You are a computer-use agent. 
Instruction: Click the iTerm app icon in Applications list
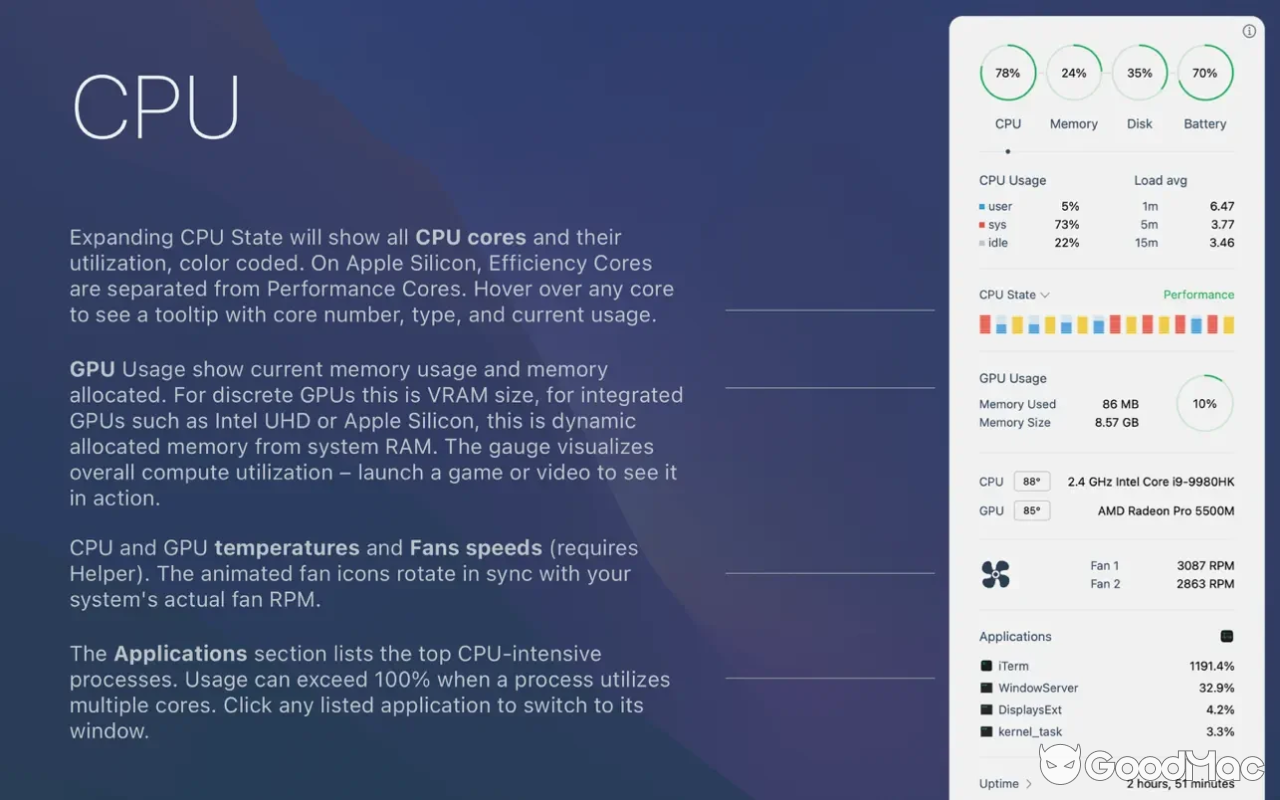pos(985,665)
